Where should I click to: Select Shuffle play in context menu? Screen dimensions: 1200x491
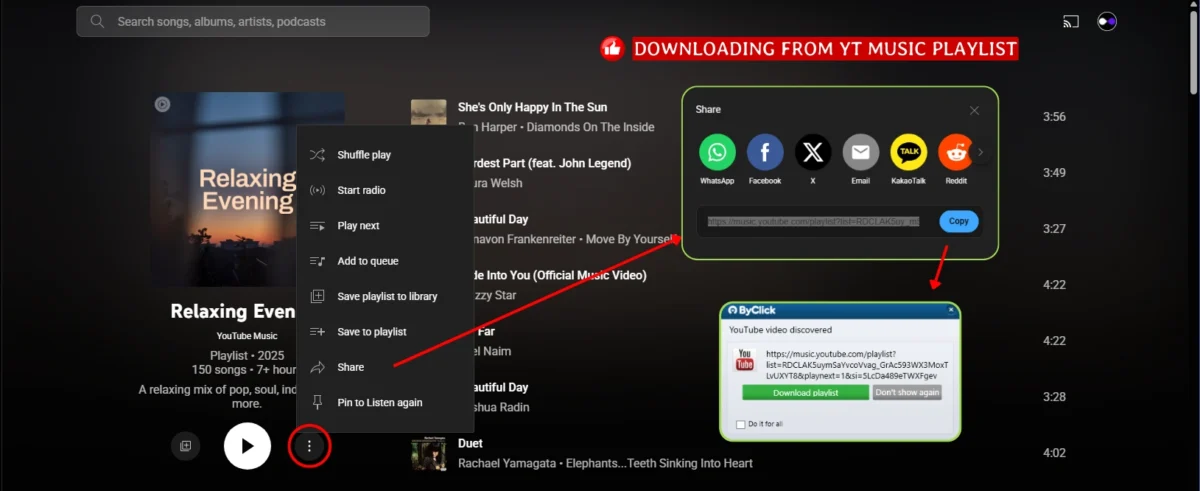pyautogui.click(x=385, y=155)
